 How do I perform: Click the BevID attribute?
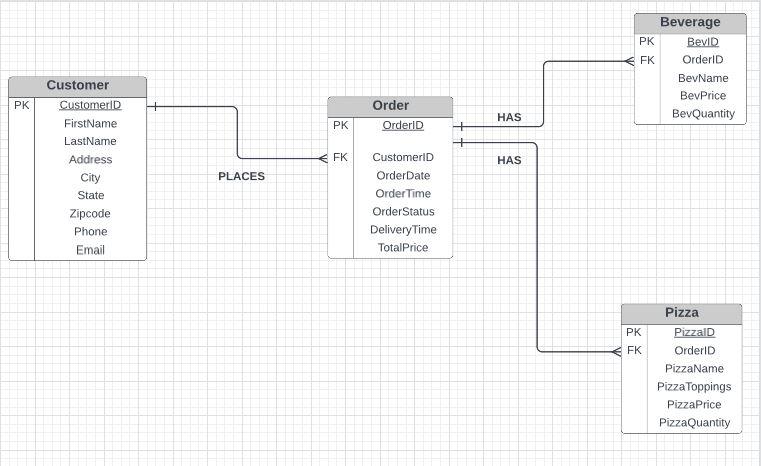point(703,42)
